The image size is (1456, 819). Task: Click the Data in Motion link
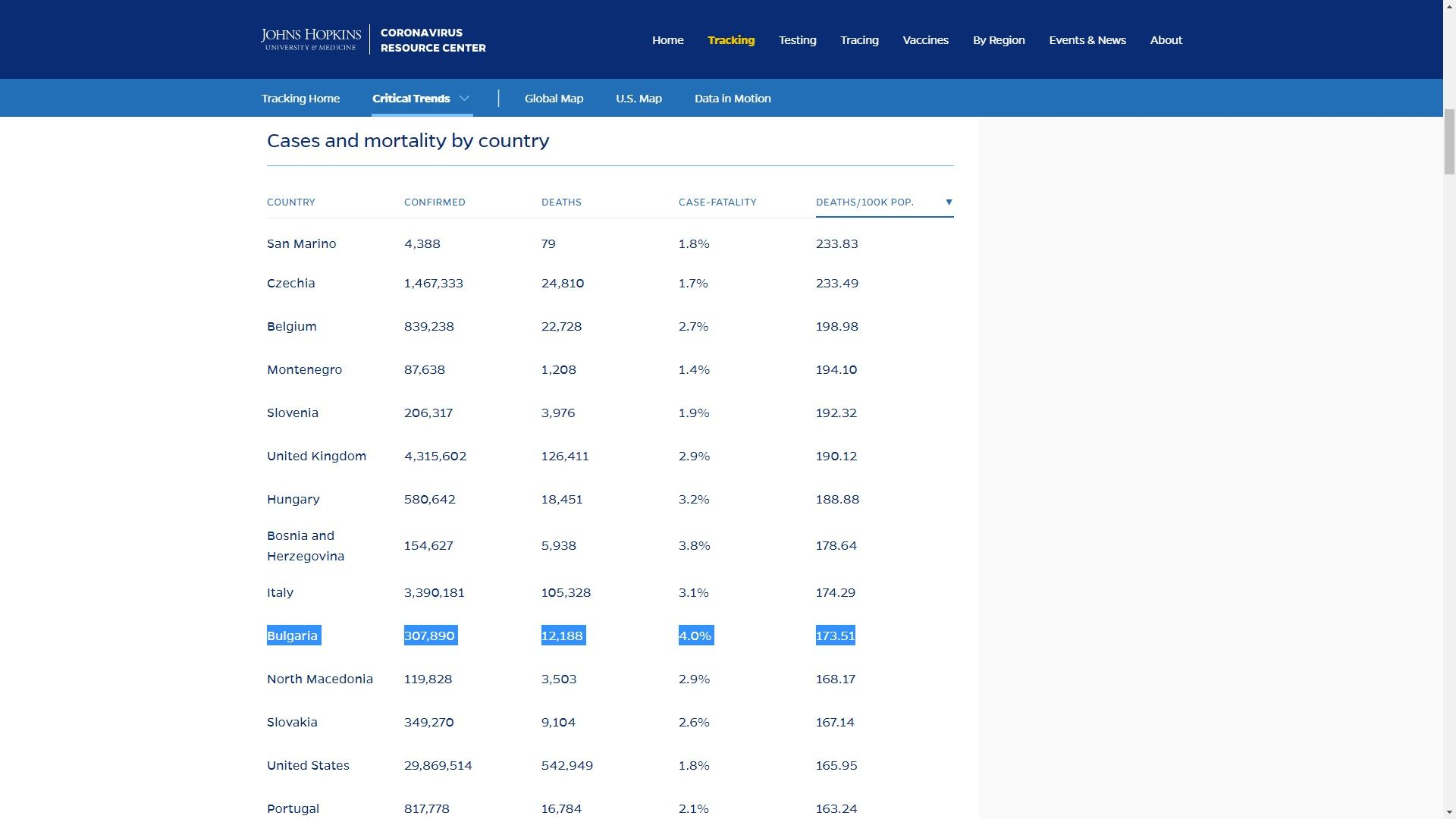click(x=732, y=98)
